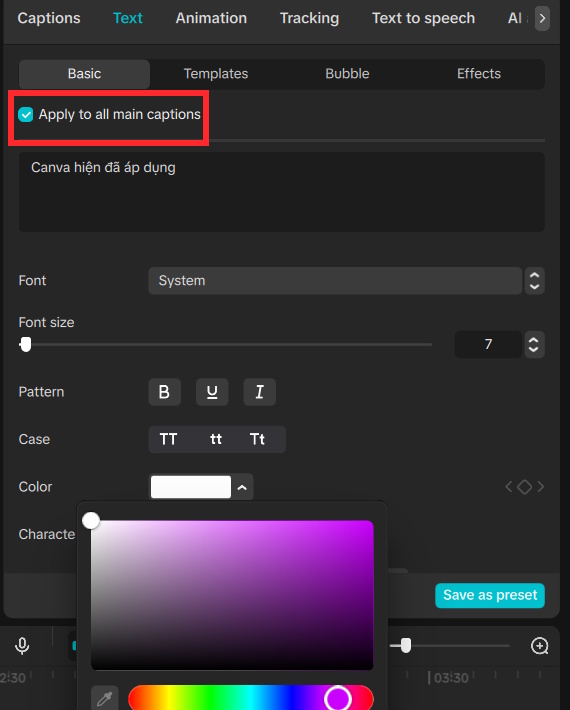570x710 pixels.
Task: Toggle bold text pattern
Action: [x=164, y=392]
